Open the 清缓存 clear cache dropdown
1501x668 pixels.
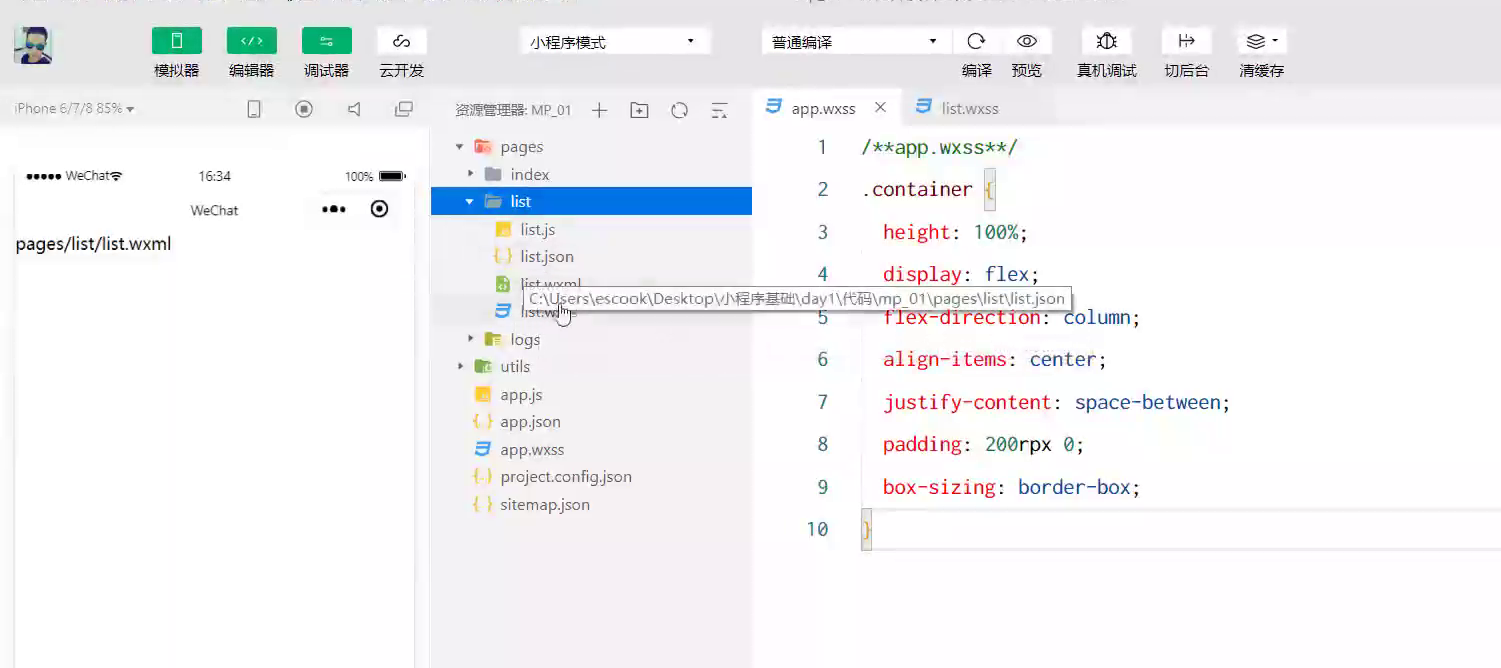click(x=1262, y=41)
